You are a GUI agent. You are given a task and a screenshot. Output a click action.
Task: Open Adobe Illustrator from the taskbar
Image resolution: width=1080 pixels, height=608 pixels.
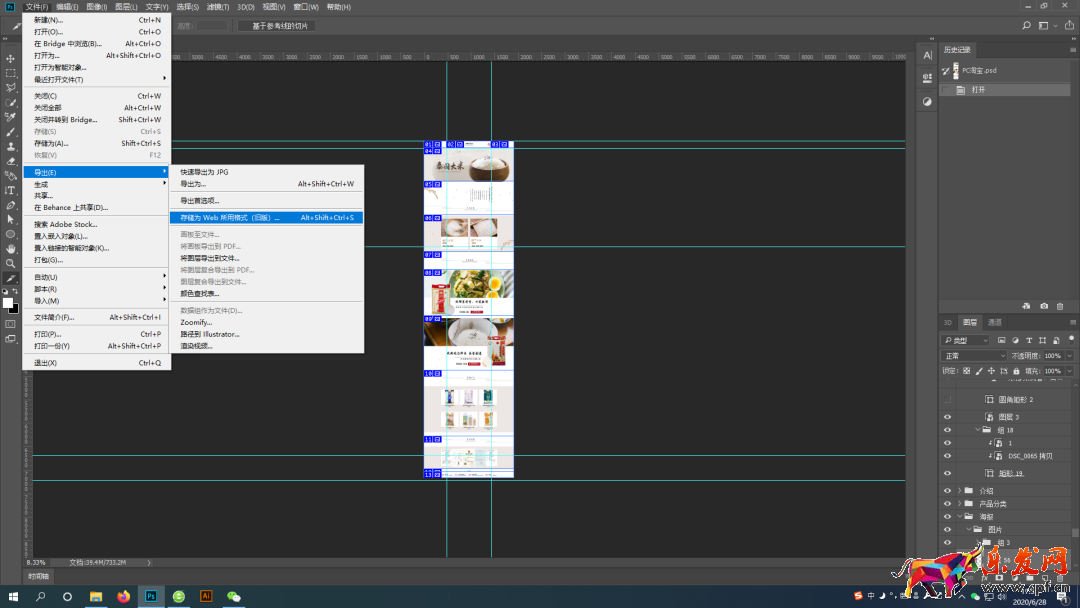tap(206, 596)
